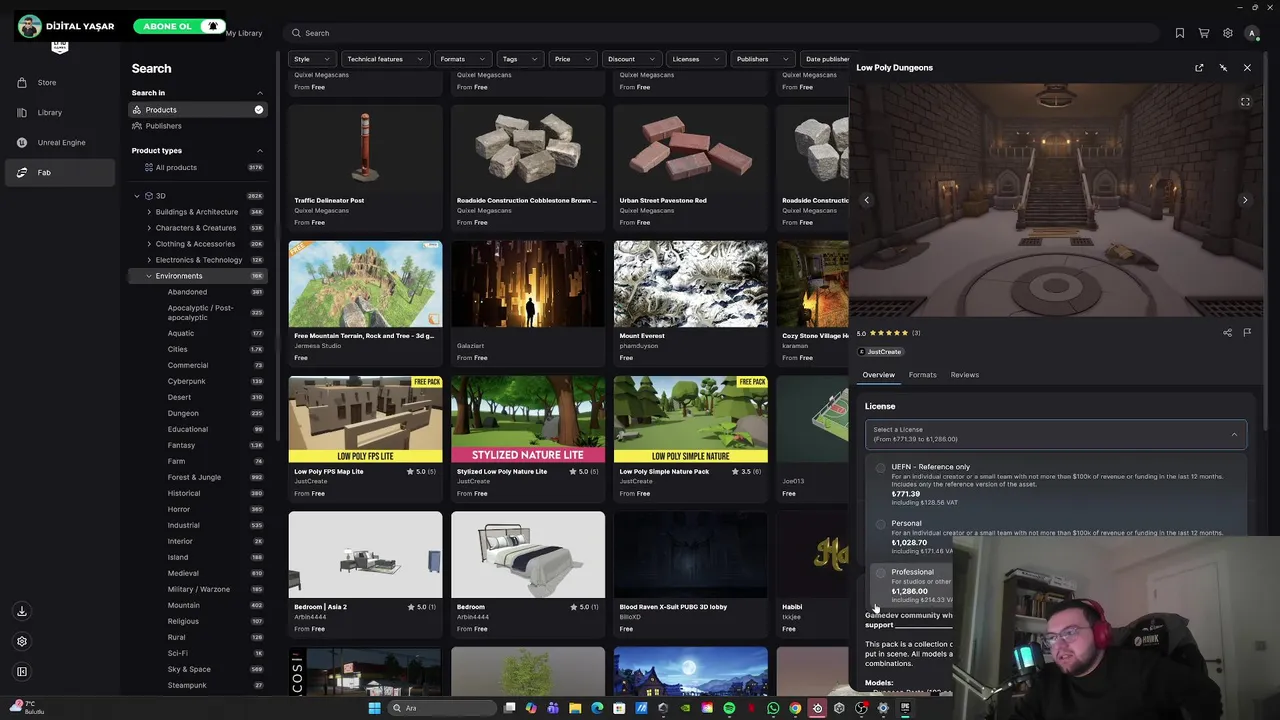Viewport: 1280px width, 720px height.
Task: Open File Explorer from the taskbar
Action: point(575,708)
